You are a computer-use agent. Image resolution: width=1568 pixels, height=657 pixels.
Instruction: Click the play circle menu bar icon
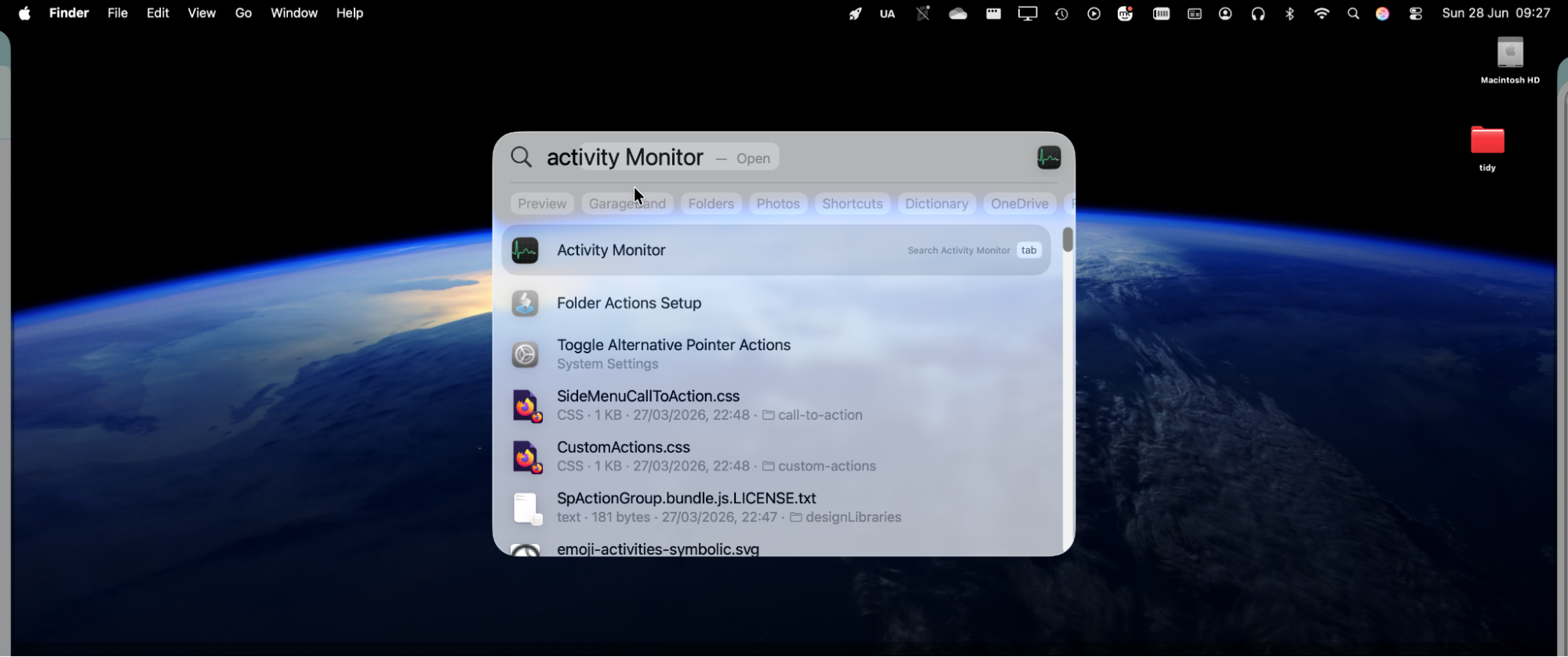click(1093, 13)
